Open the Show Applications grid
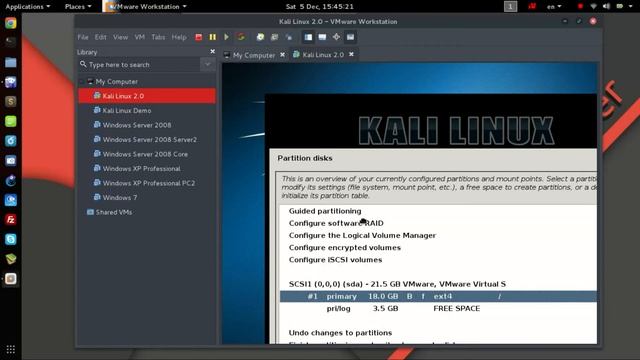This screenshot has width=640, height=360. (x=11, y=349)
